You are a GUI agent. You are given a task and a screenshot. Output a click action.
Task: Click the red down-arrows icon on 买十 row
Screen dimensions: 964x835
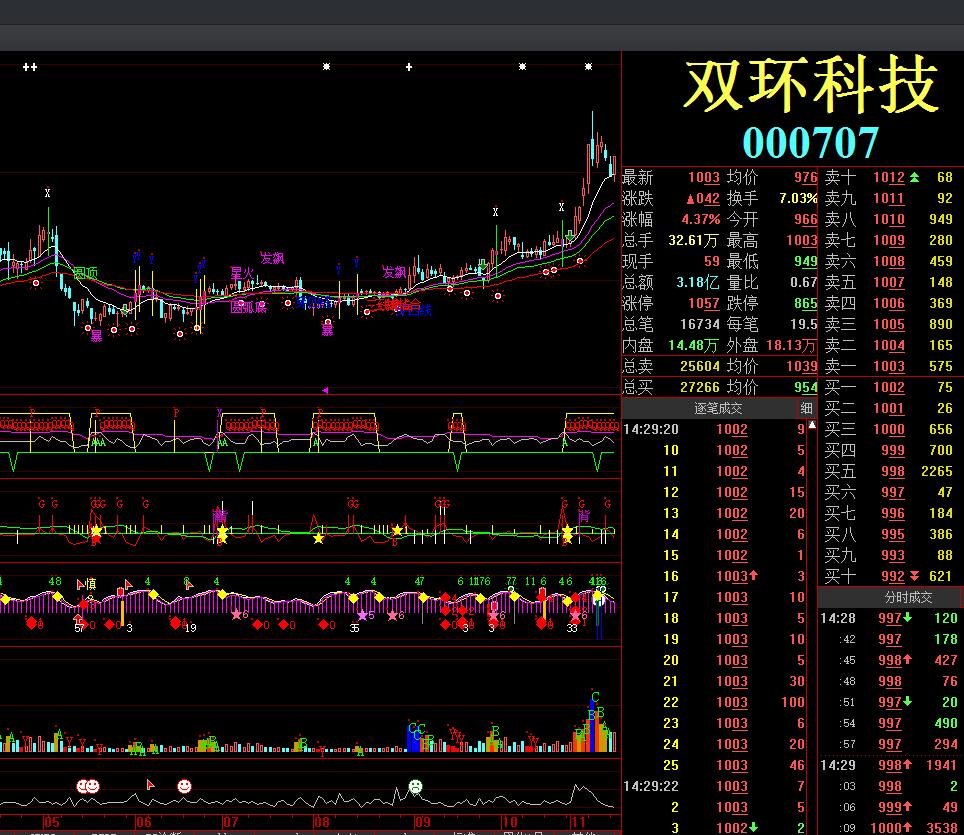pyautogui.click(x=914, y=576)
